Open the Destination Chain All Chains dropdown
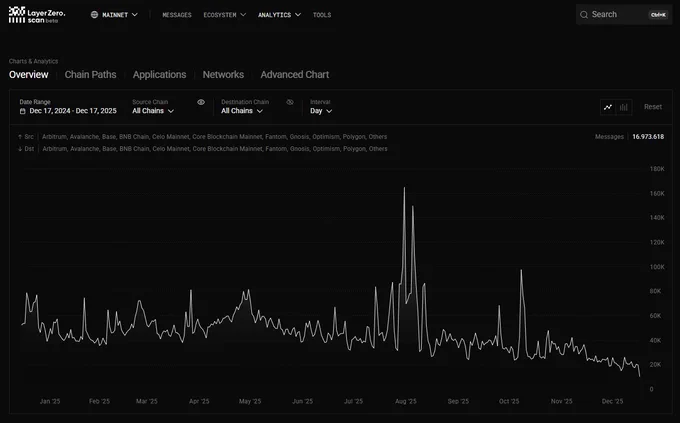The width and height of the screenshot is (680, 423). (242, 111)
